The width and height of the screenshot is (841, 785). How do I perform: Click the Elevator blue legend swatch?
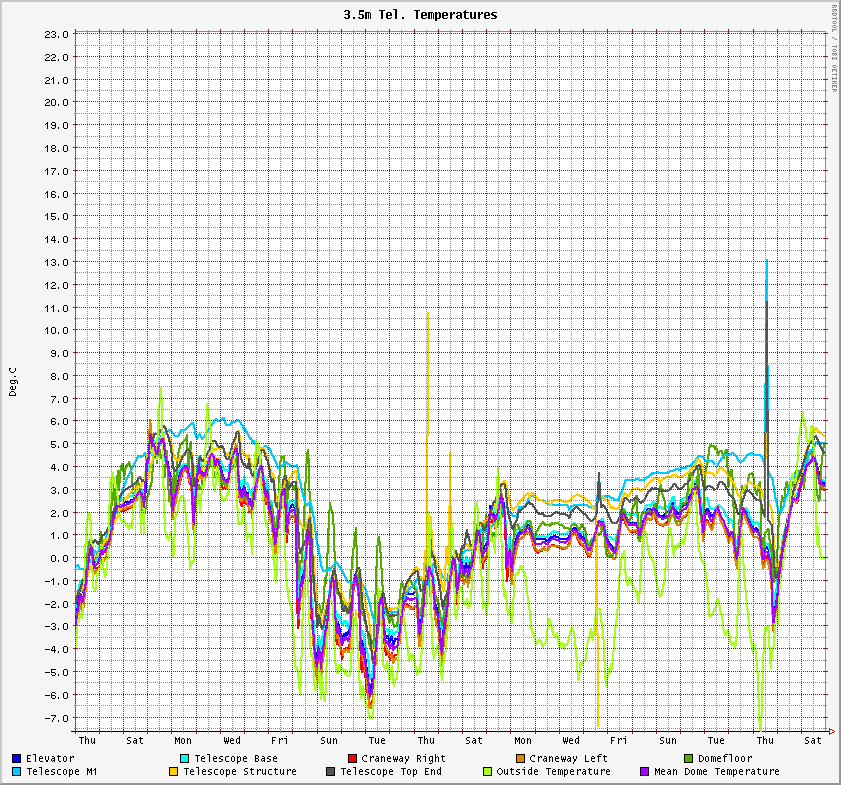point(17,759)
